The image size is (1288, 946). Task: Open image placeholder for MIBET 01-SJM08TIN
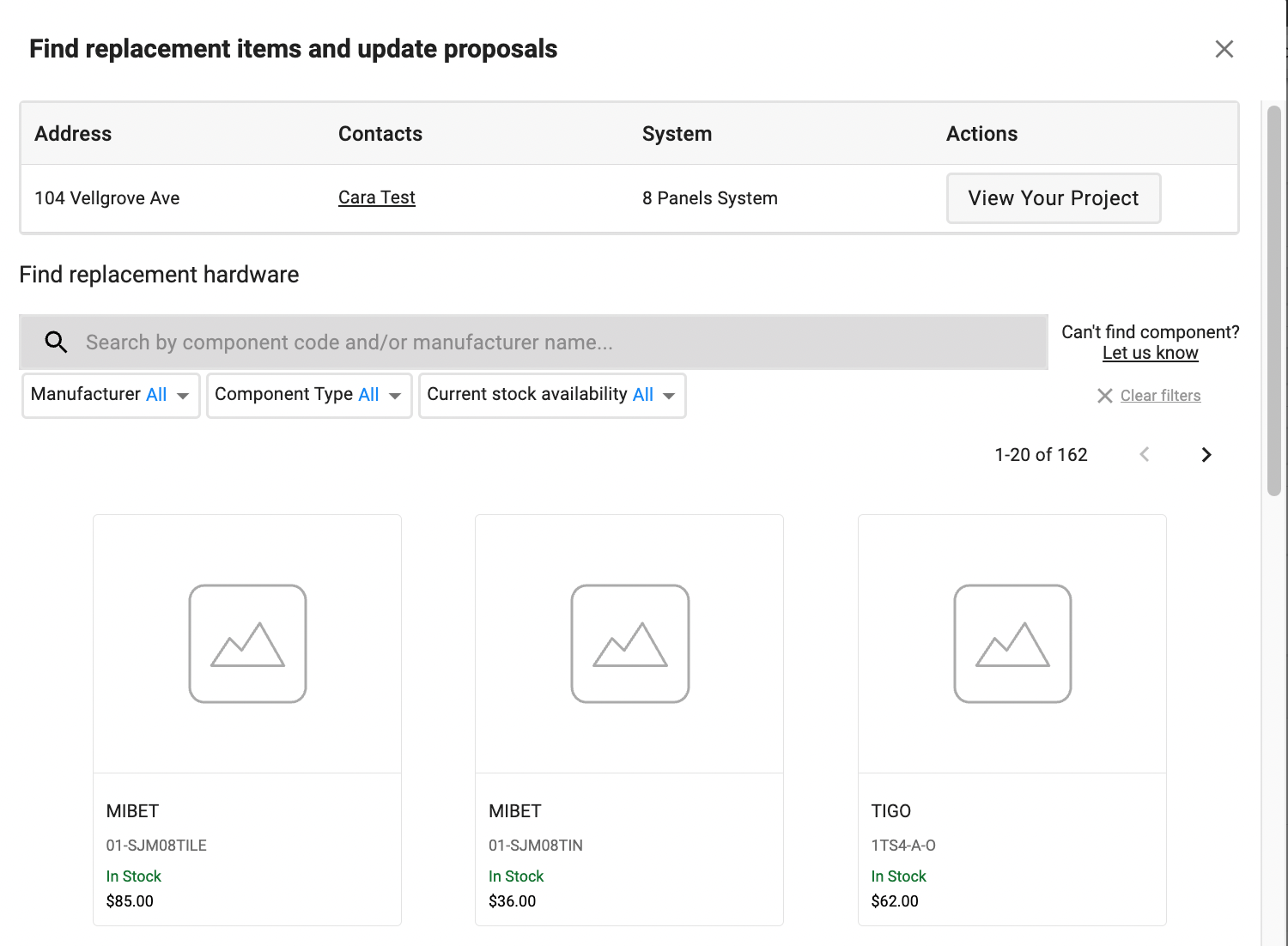click(630, 644)
